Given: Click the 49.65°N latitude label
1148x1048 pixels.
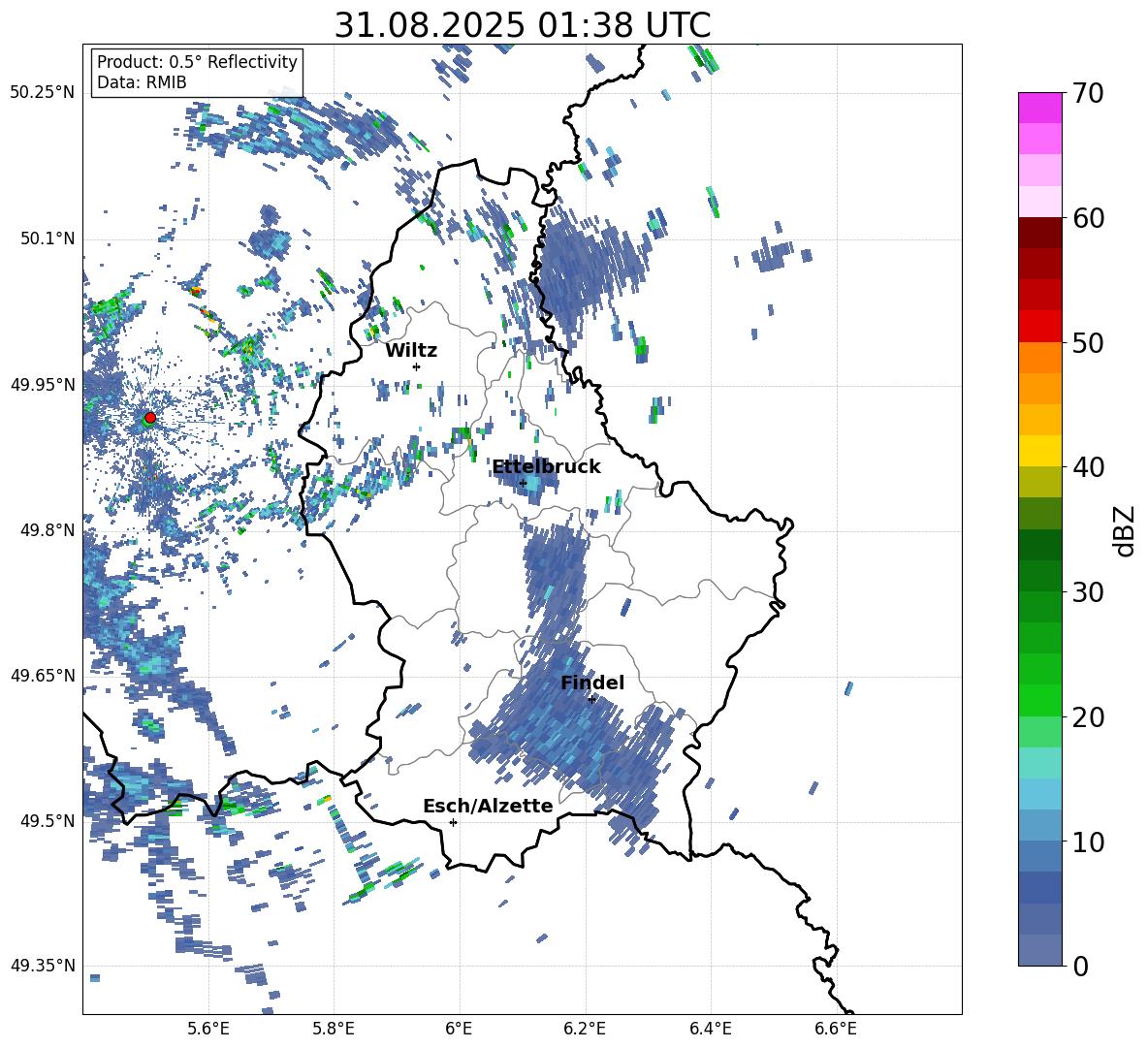Looking at the screenshot, I should [43, 676].
